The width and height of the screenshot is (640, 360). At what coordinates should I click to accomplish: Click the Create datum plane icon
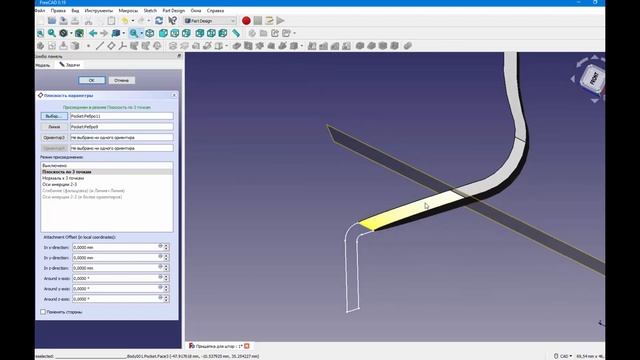pyautogui.click(x=111, y=46)
